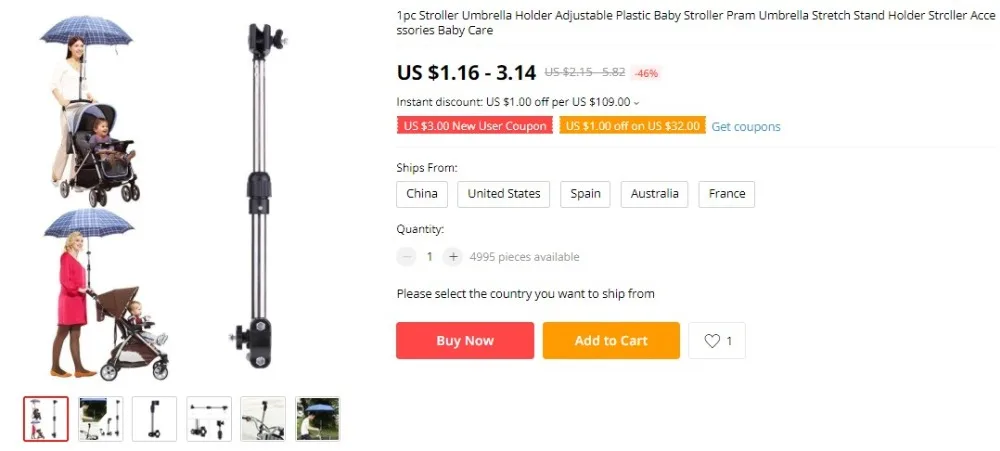Pick Australia shipping origin
Viewport: 1000px width, 451px height.
(654, 194)
